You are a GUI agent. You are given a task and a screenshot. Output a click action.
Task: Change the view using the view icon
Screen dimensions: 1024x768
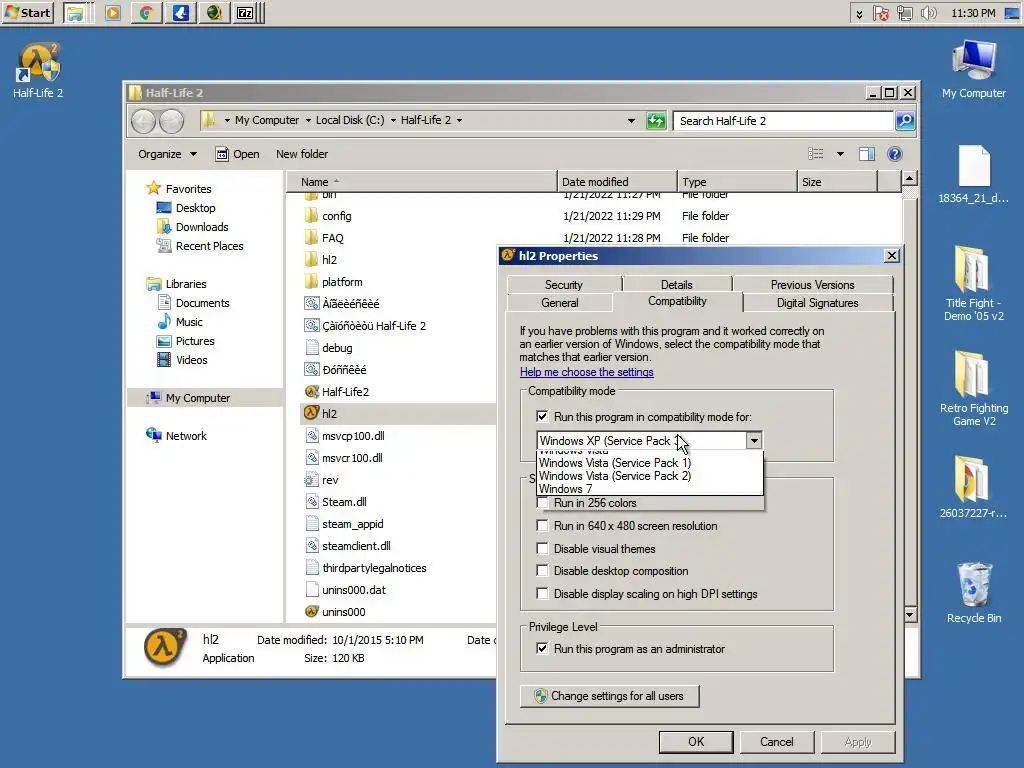tap(816, 154)
